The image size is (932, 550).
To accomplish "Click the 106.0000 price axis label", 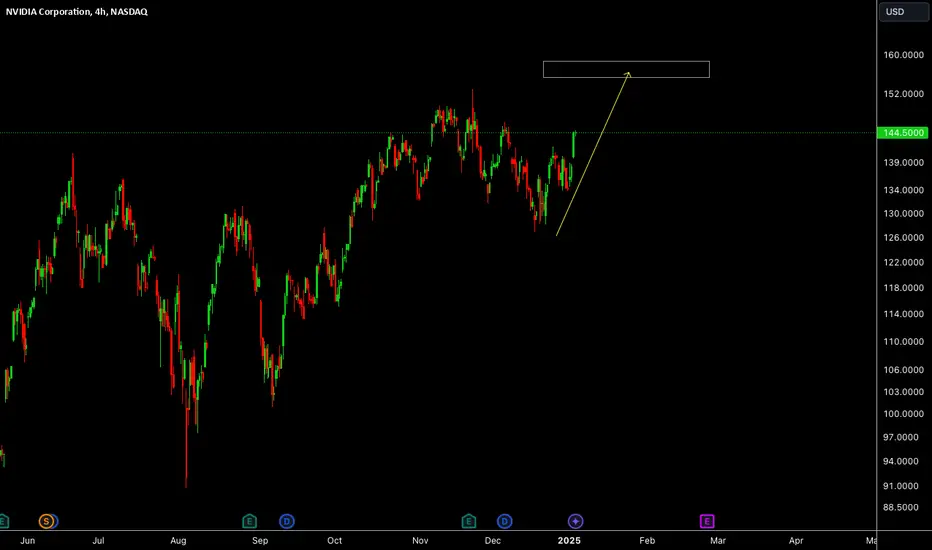I will pos(903,370).
